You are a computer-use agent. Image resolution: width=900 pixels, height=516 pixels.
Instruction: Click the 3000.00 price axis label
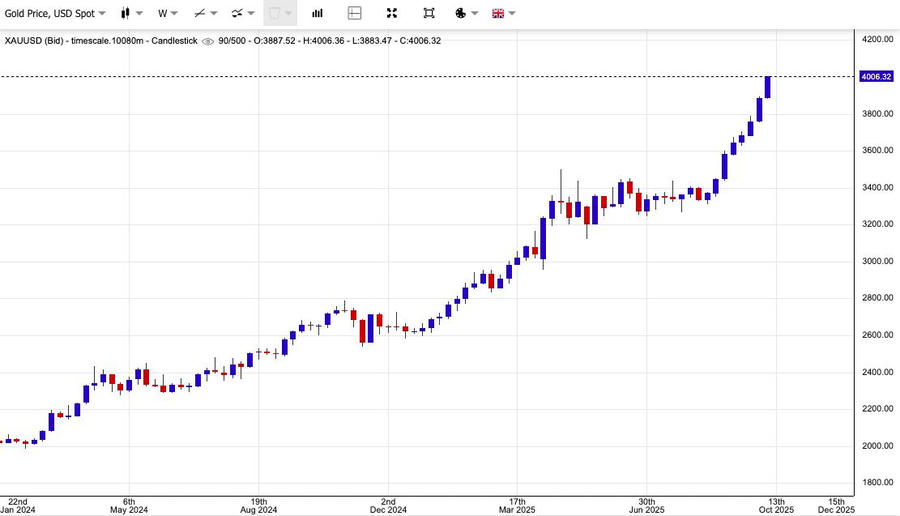click(x=877, y=261)
